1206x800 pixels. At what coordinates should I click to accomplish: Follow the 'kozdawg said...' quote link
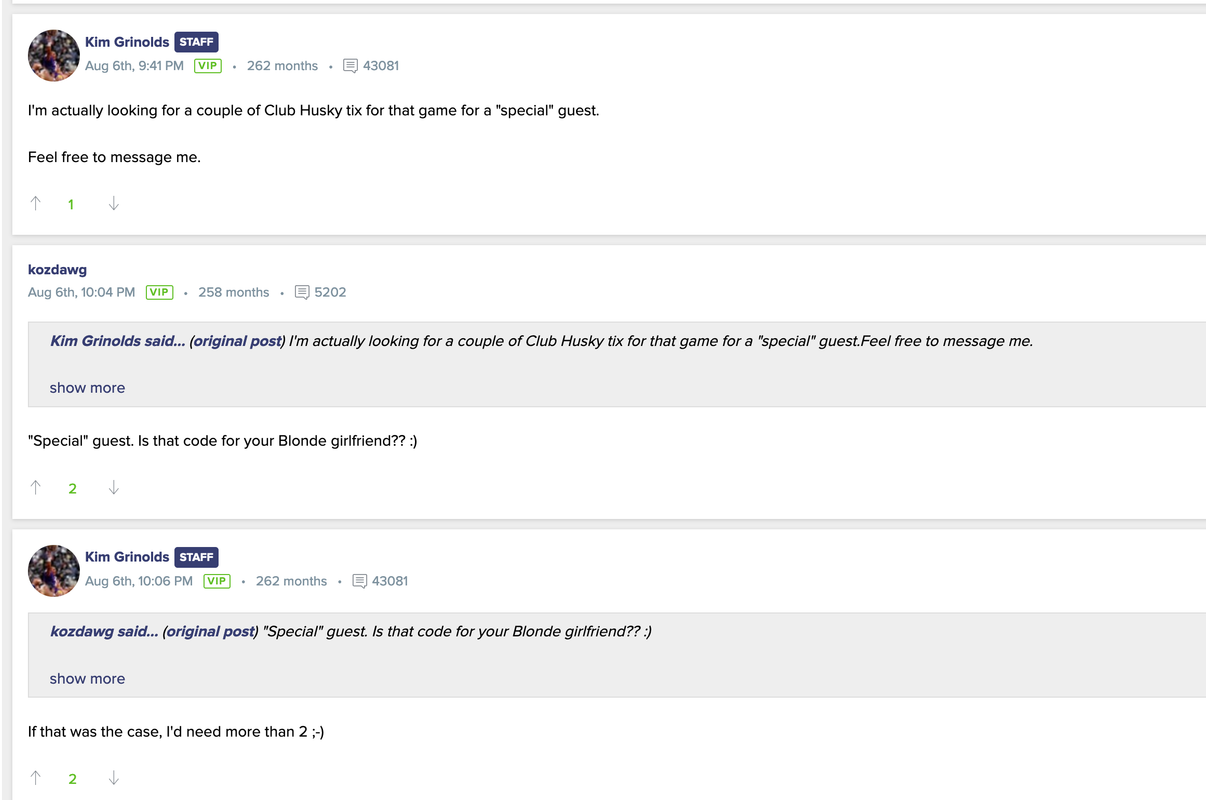coord(104,631)
